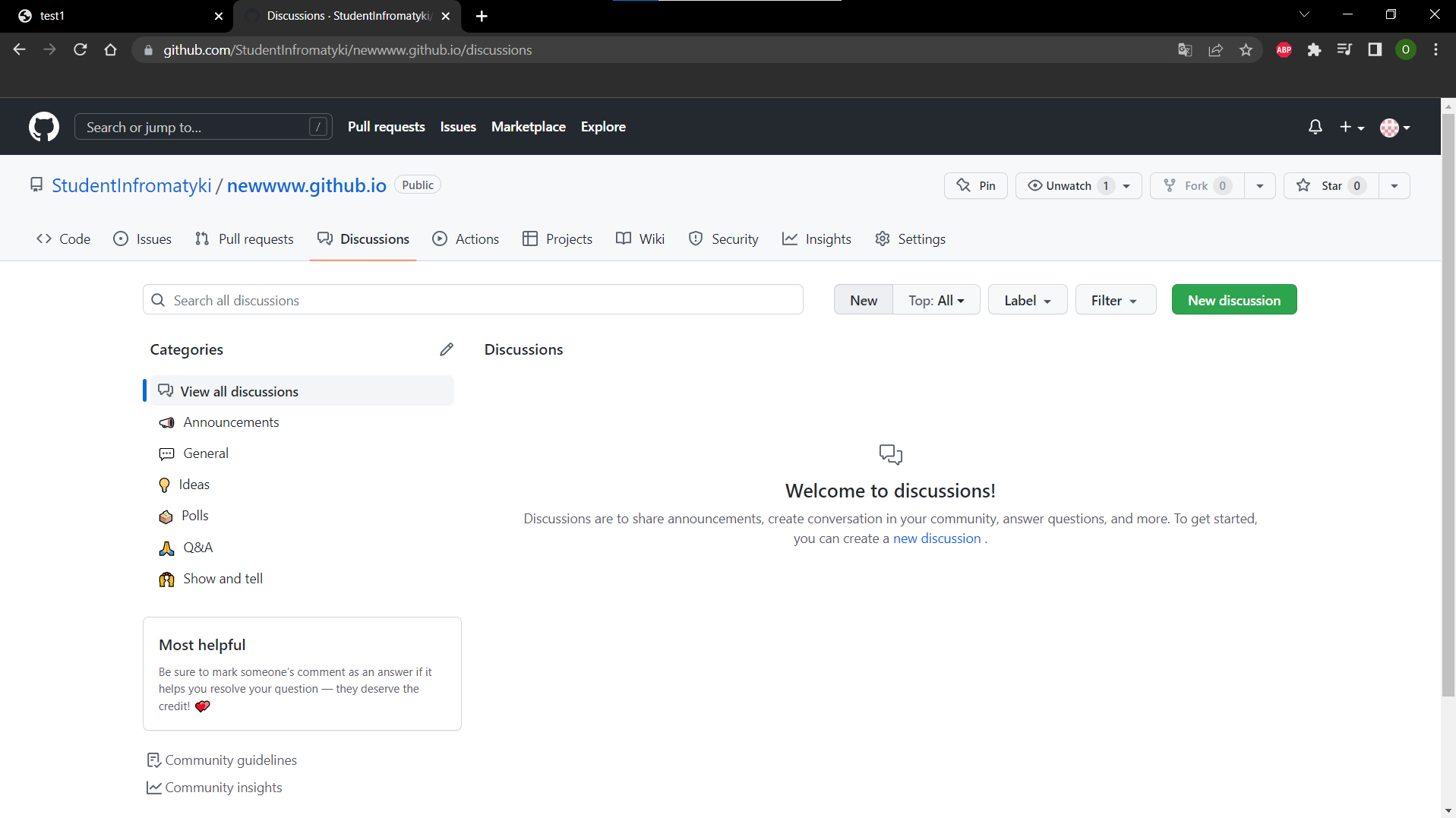The height and width of the screenshot is (818, 1456).
Task: Expand the Top: All dropdown
Action: (936, 300)
